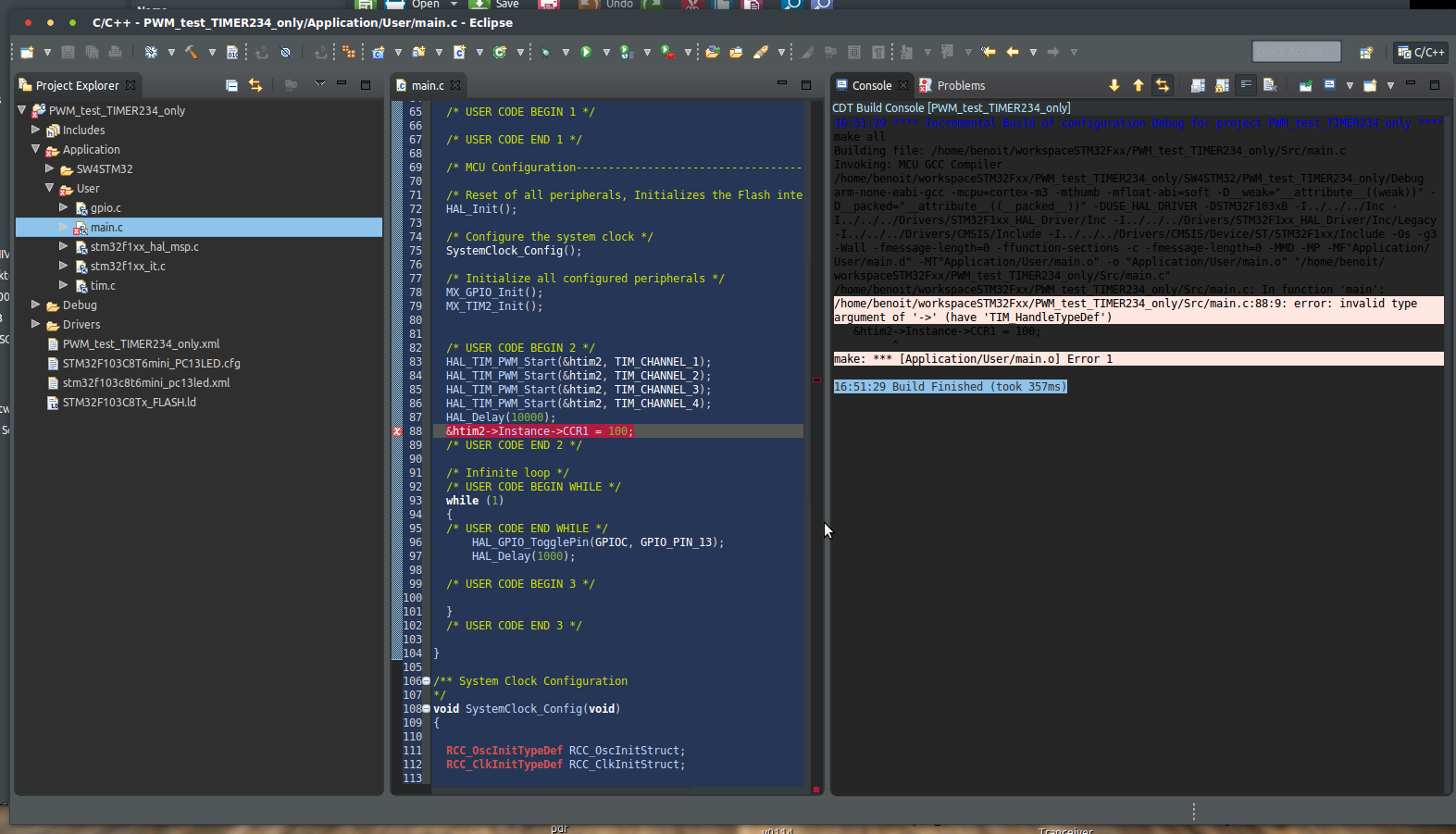The width and height of the screenshot is (1456, 834).
Task: Expand the Includes tree node
Action: tap(36, 130)
